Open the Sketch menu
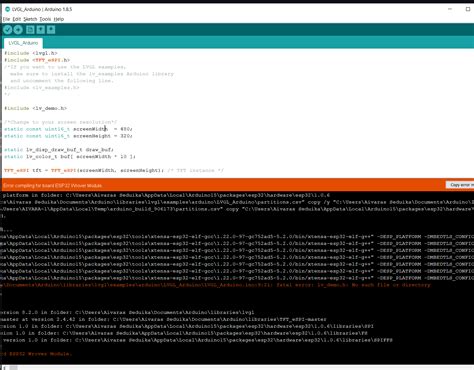The image size is (474, 370). 30,19
